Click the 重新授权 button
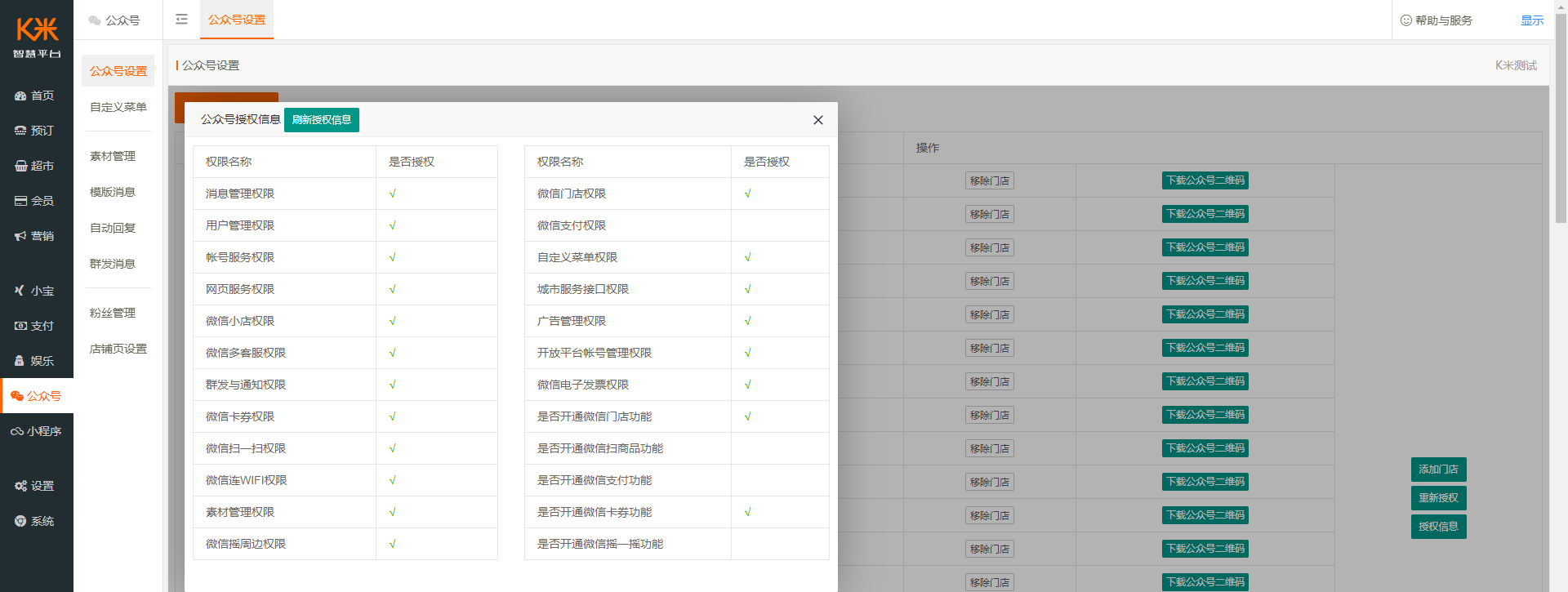1568x592 pixels. tap(1438, 498)
